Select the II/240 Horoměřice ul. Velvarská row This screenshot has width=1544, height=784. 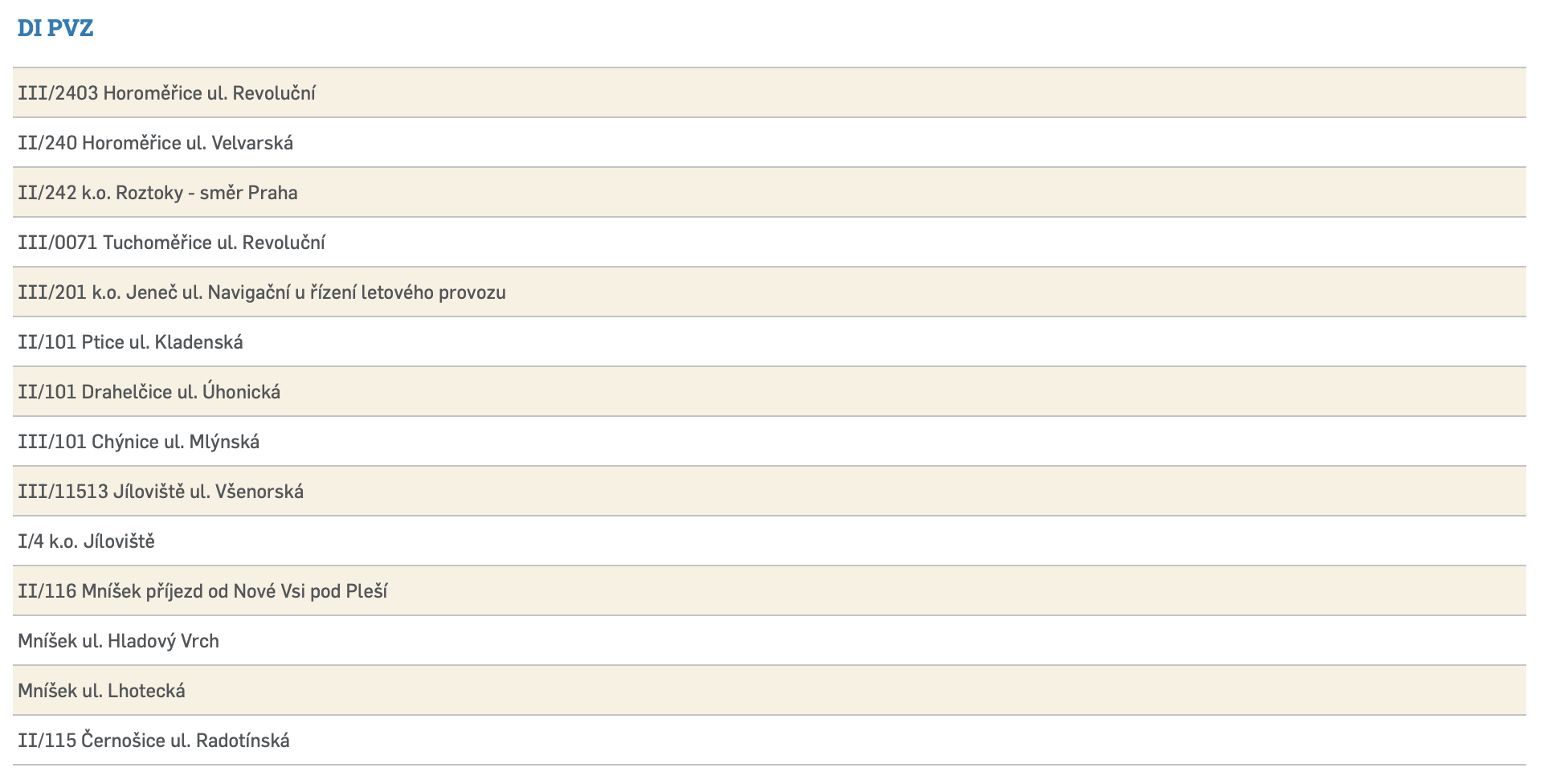tap(156, 143)
